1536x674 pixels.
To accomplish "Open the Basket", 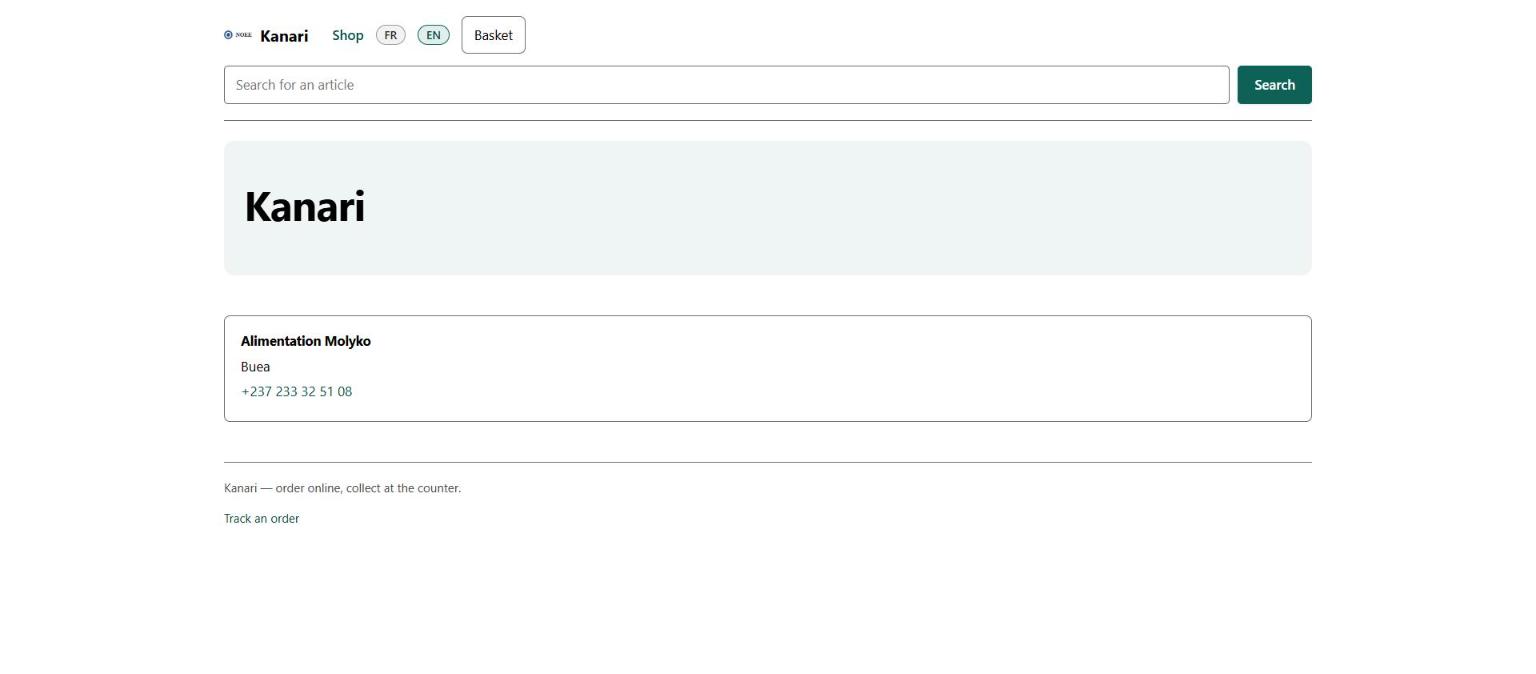I will (x=493, y=35).
